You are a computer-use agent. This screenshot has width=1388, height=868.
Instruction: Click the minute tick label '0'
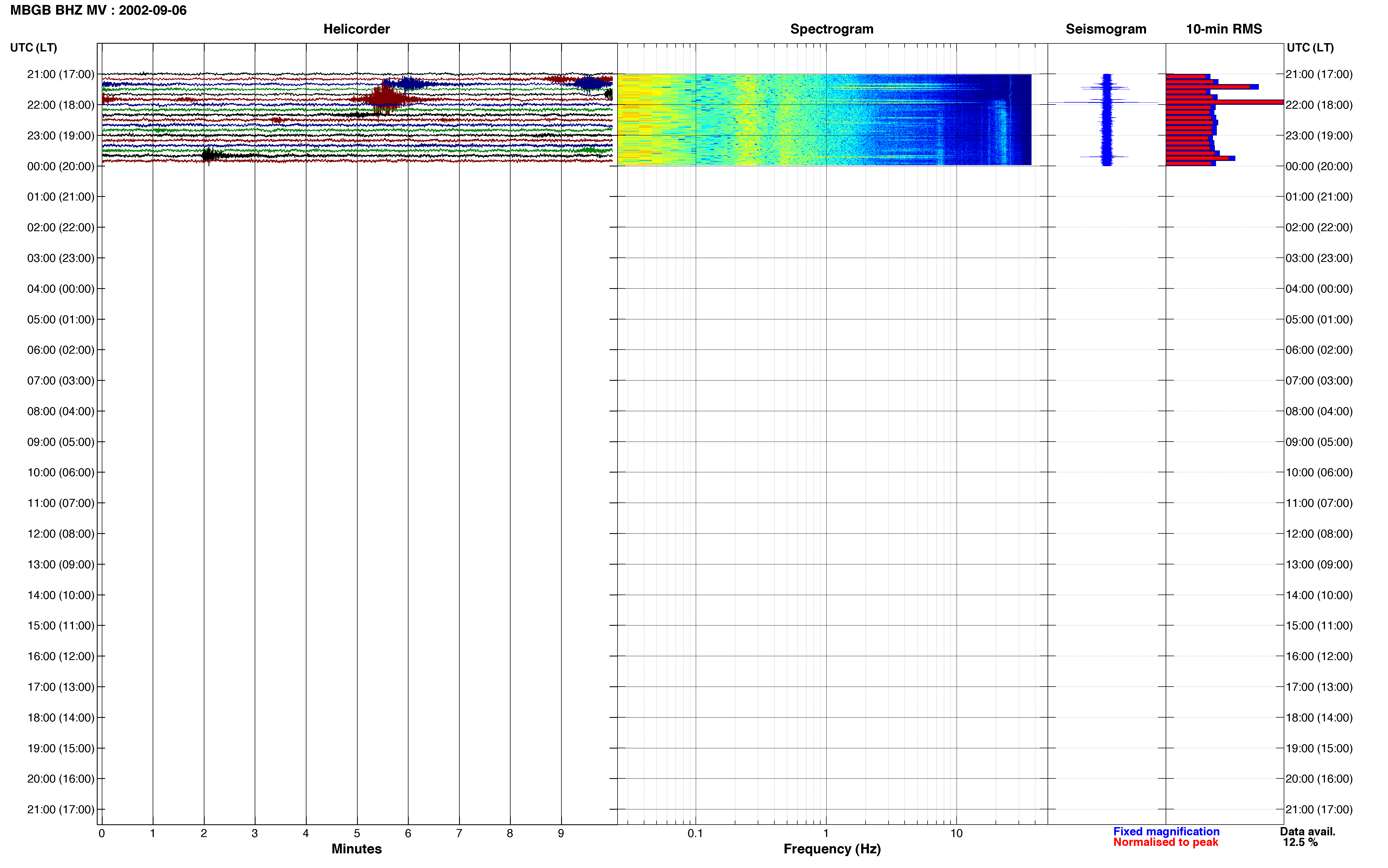coord(101,833)
